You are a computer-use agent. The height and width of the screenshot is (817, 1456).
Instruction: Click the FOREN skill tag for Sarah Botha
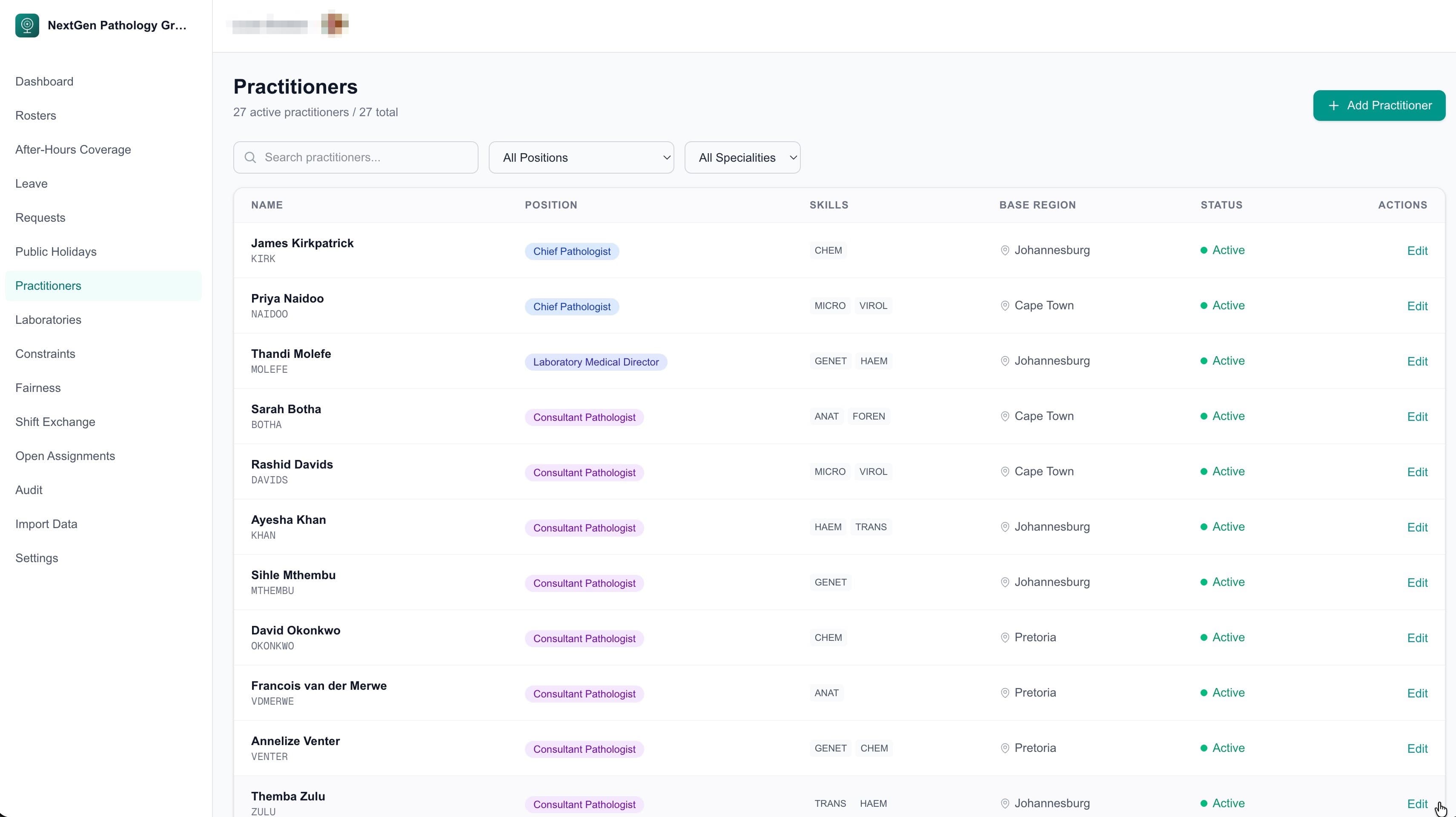click(x=868, y=417)
